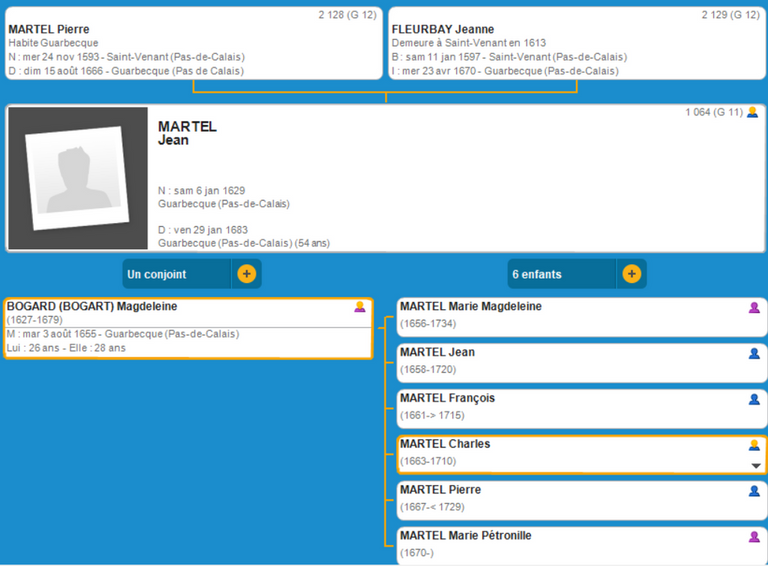
Task: Click blue person icon for Pierre (1667-1729)
Action: point(755,491)
